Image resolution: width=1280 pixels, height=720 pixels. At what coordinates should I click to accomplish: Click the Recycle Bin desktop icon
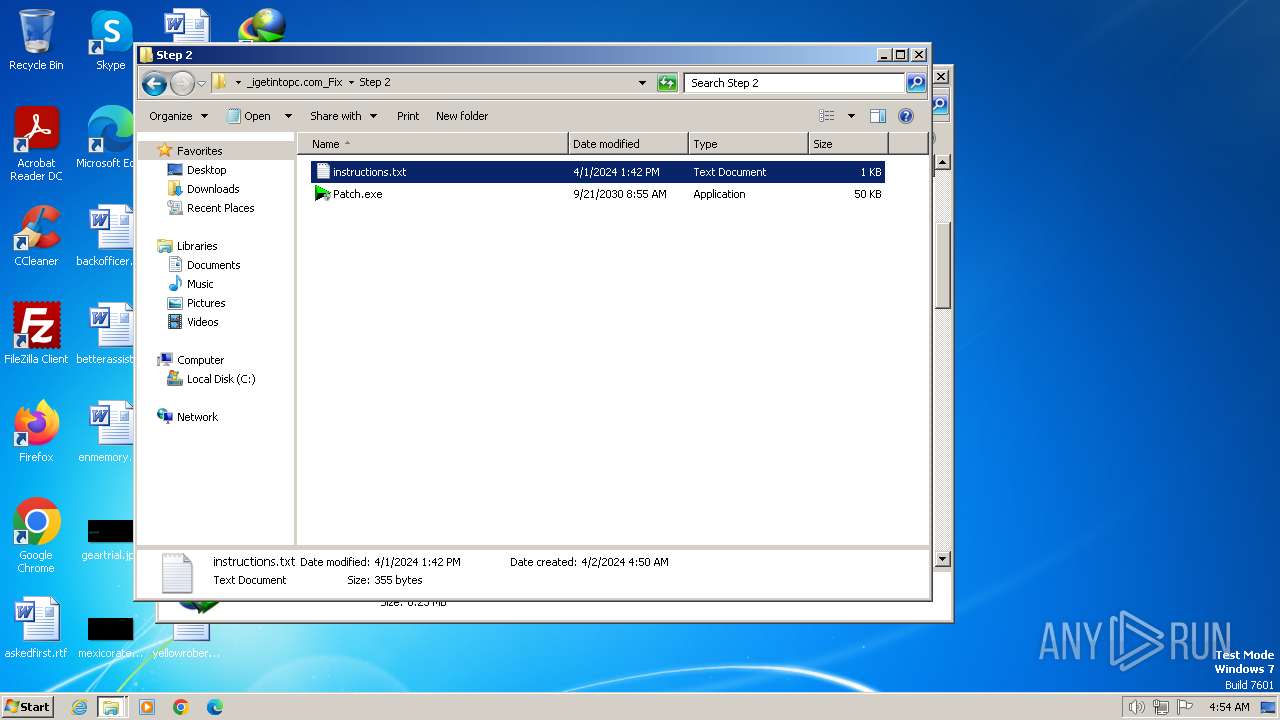pyautogui.click(x=36, y=40)
